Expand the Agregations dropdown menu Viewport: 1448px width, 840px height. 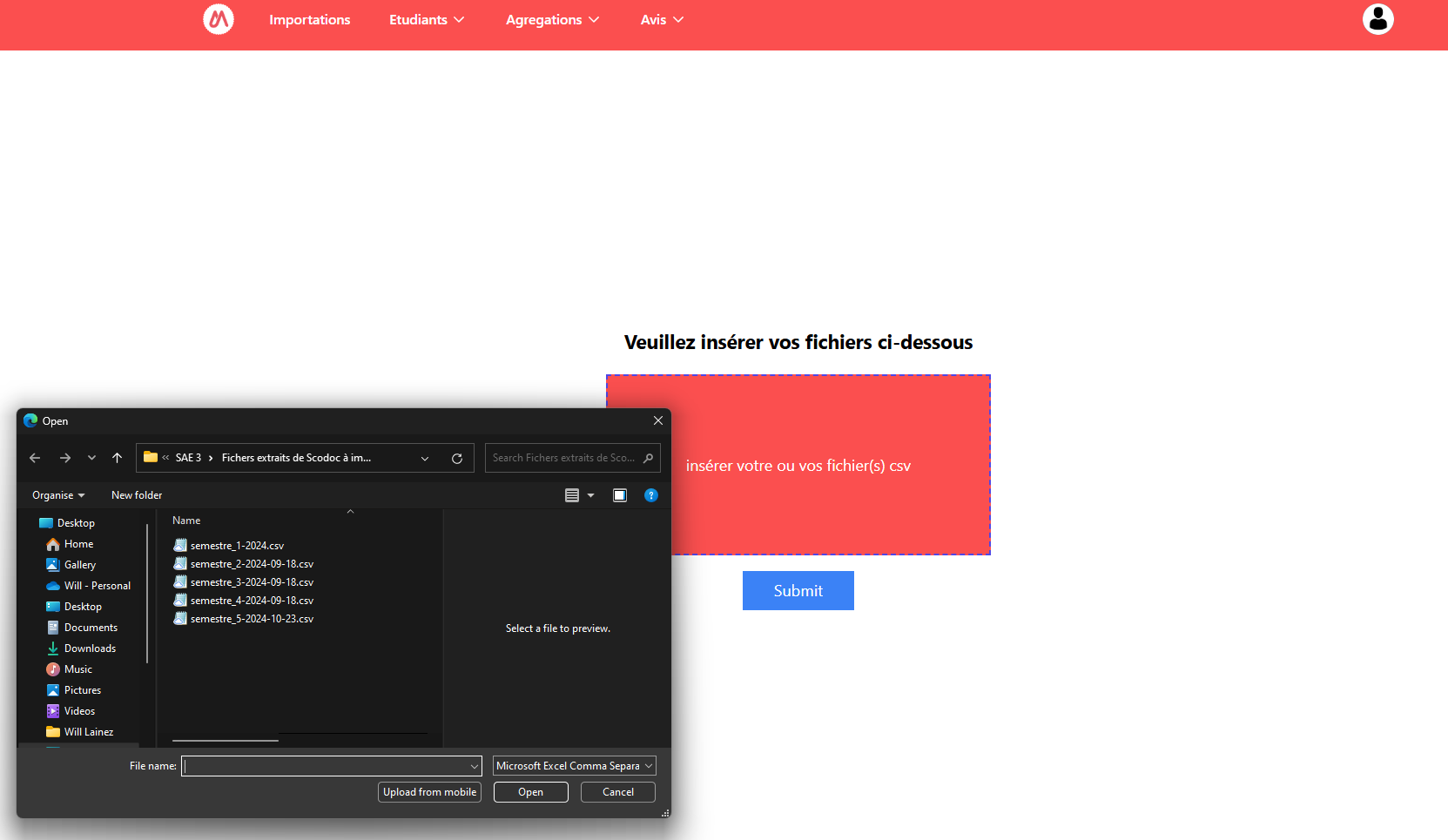tap(552, 19)
